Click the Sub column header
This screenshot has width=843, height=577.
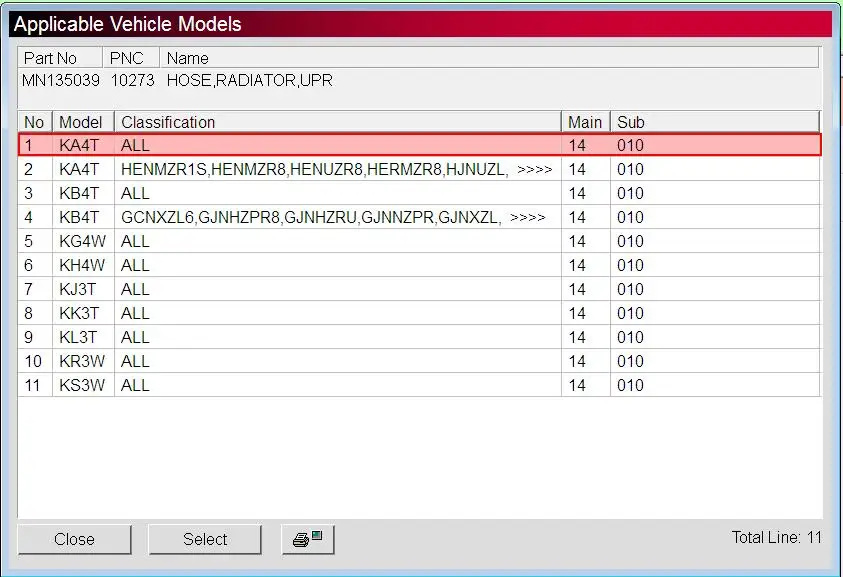(715, 122)
